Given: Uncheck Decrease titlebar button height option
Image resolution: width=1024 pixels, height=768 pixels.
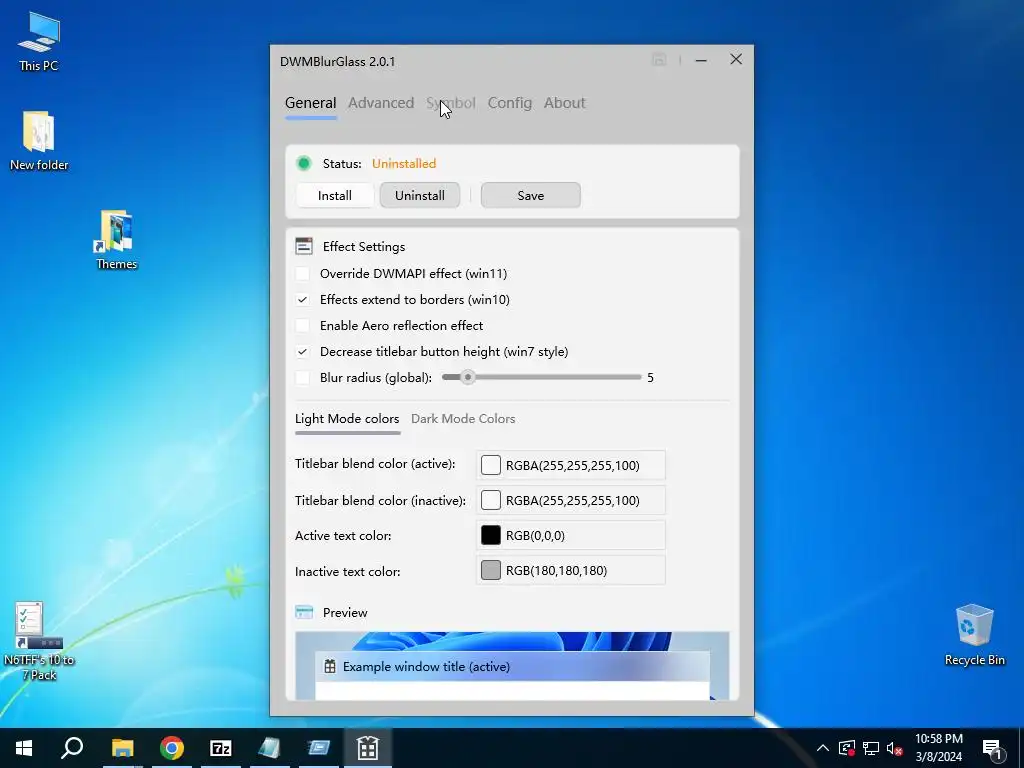Looking at the screenshot, I should (x=302, y=351).
